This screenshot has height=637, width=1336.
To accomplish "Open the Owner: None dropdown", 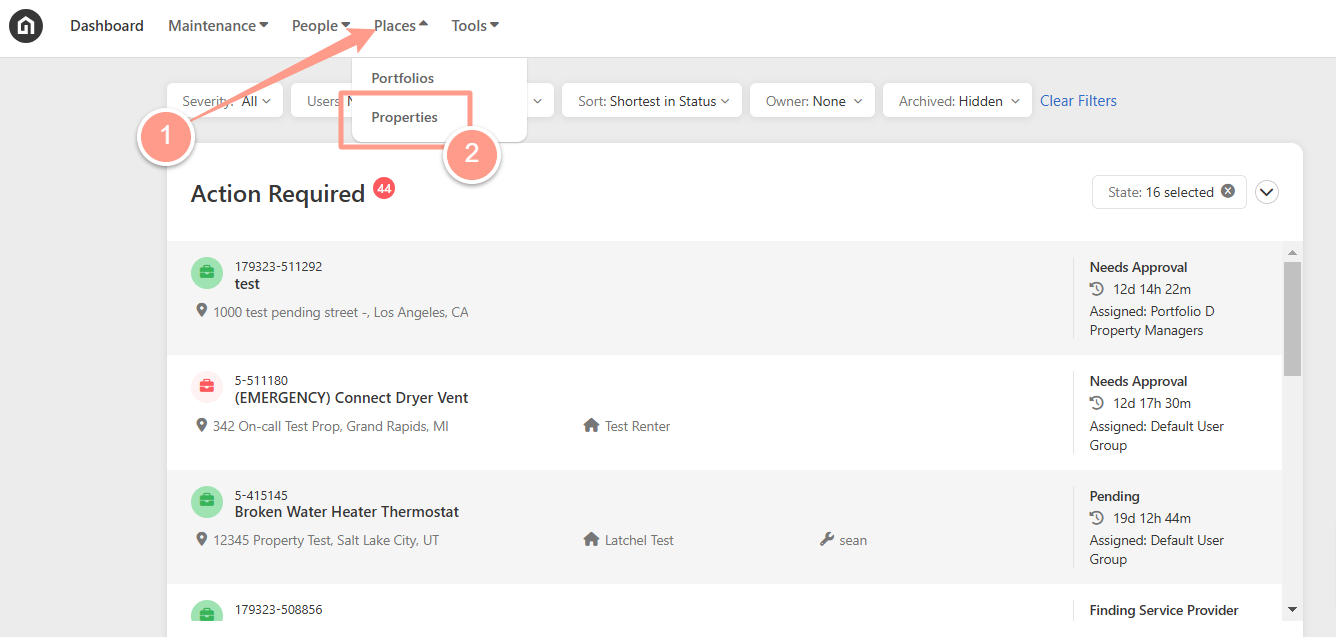I will pos(813,101).
